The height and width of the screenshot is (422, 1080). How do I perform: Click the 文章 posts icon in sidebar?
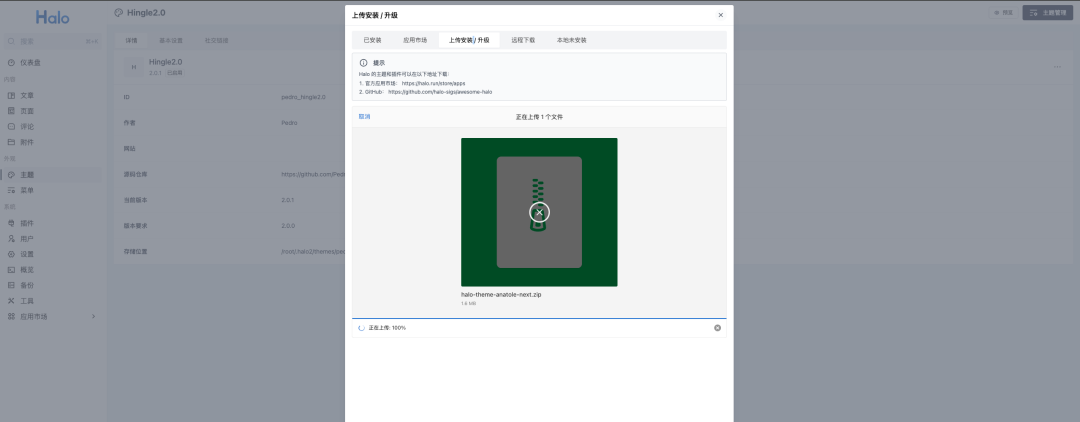[11, 96]
